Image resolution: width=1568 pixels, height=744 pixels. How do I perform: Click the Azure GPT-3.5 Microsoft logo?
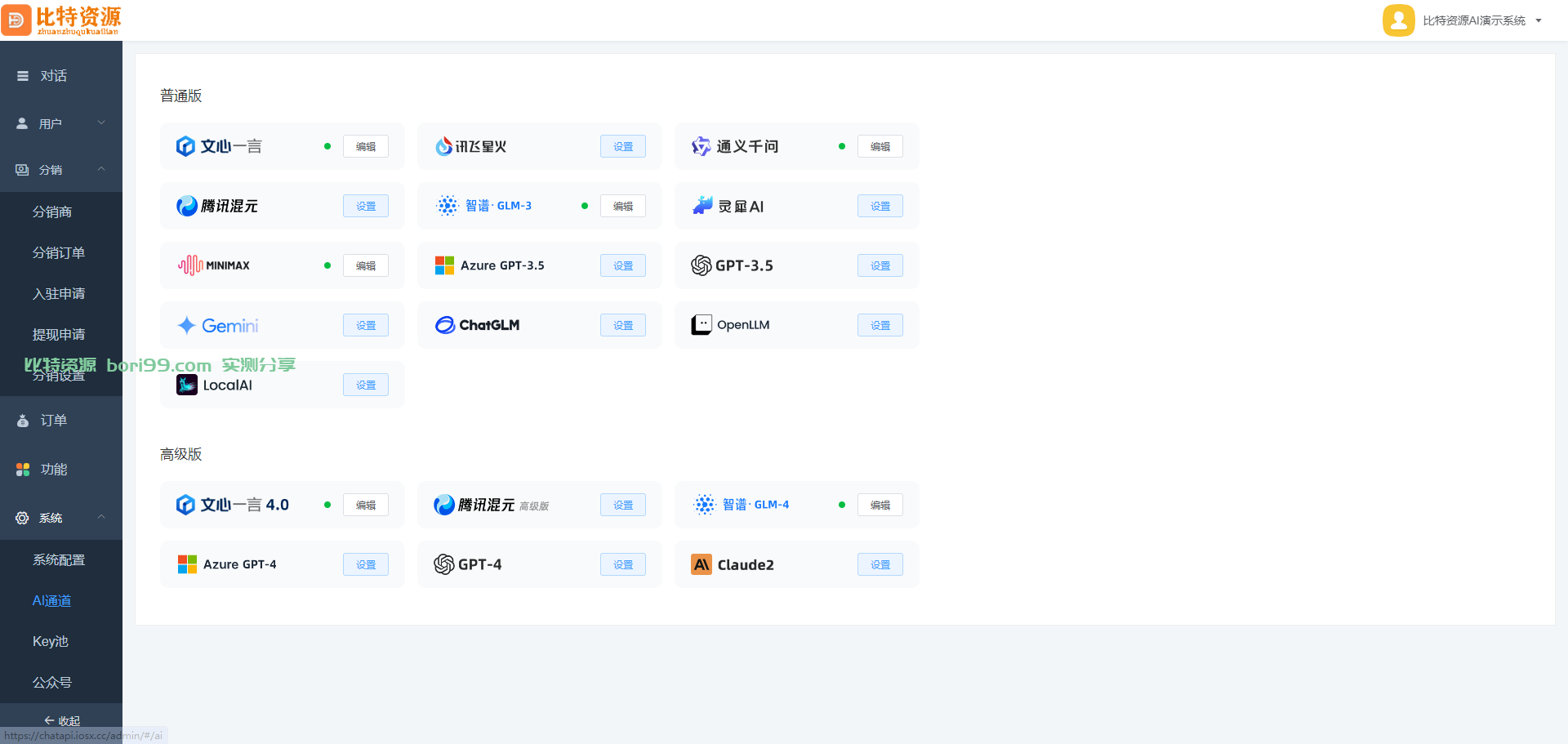[444, 265]
